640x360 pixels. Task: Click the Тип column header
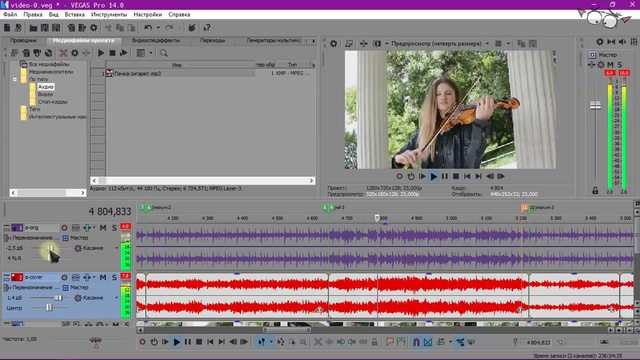click(293, 64)
